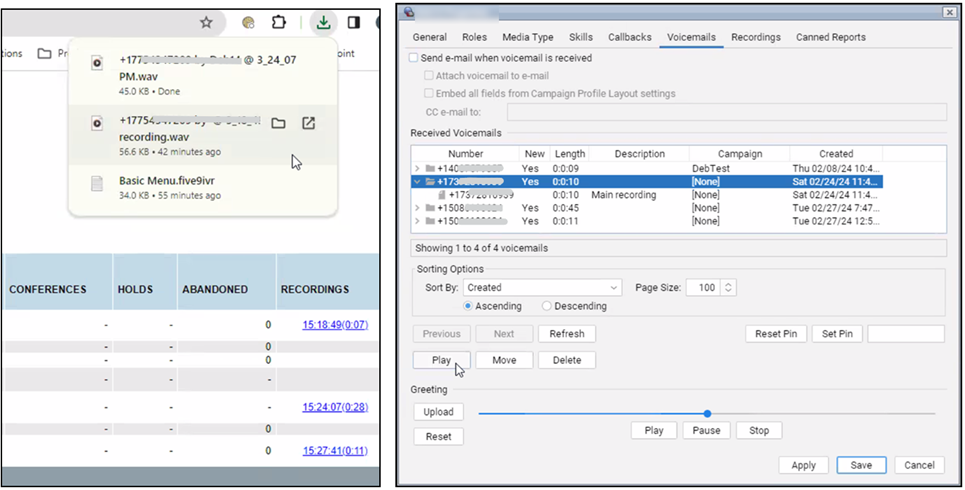Click the Cancel button

(919, 465)
